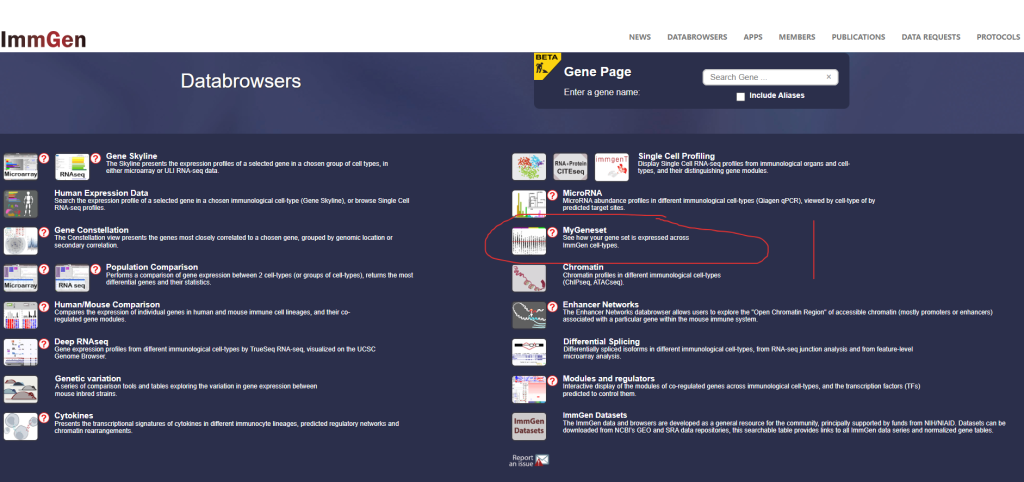Open the PROTOCOLS menu item

tap(998, 37)
